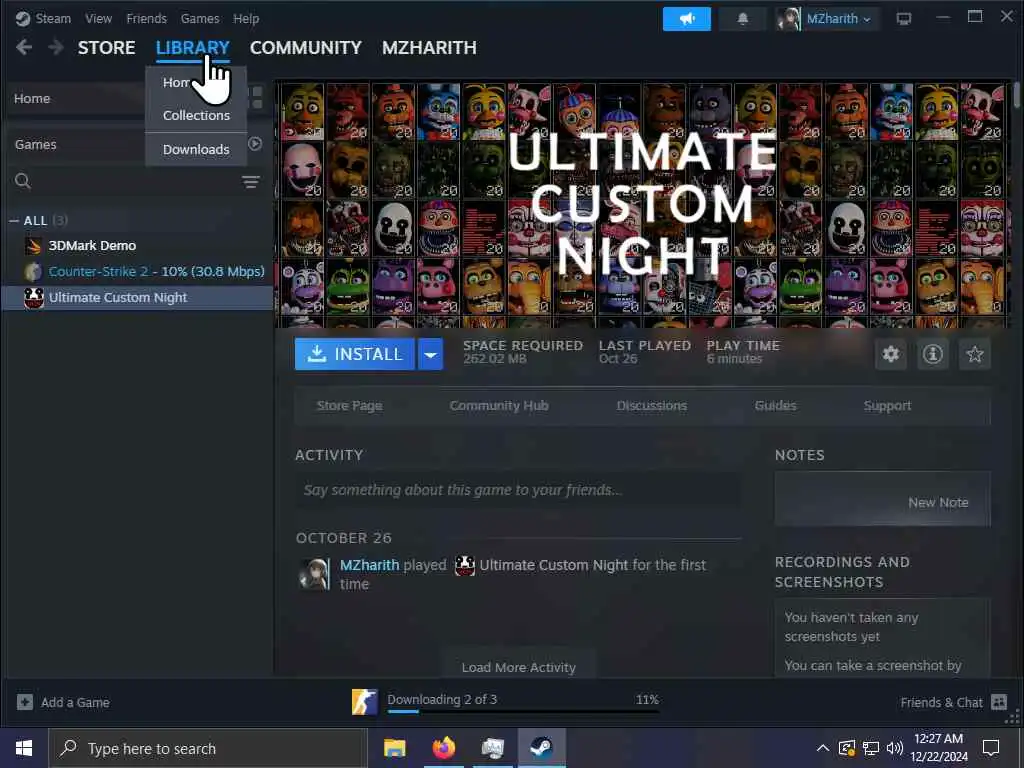This screenshot has width=1024, height=768.
Task: Select the LIBRARY tab
Action: click(193, 48)
